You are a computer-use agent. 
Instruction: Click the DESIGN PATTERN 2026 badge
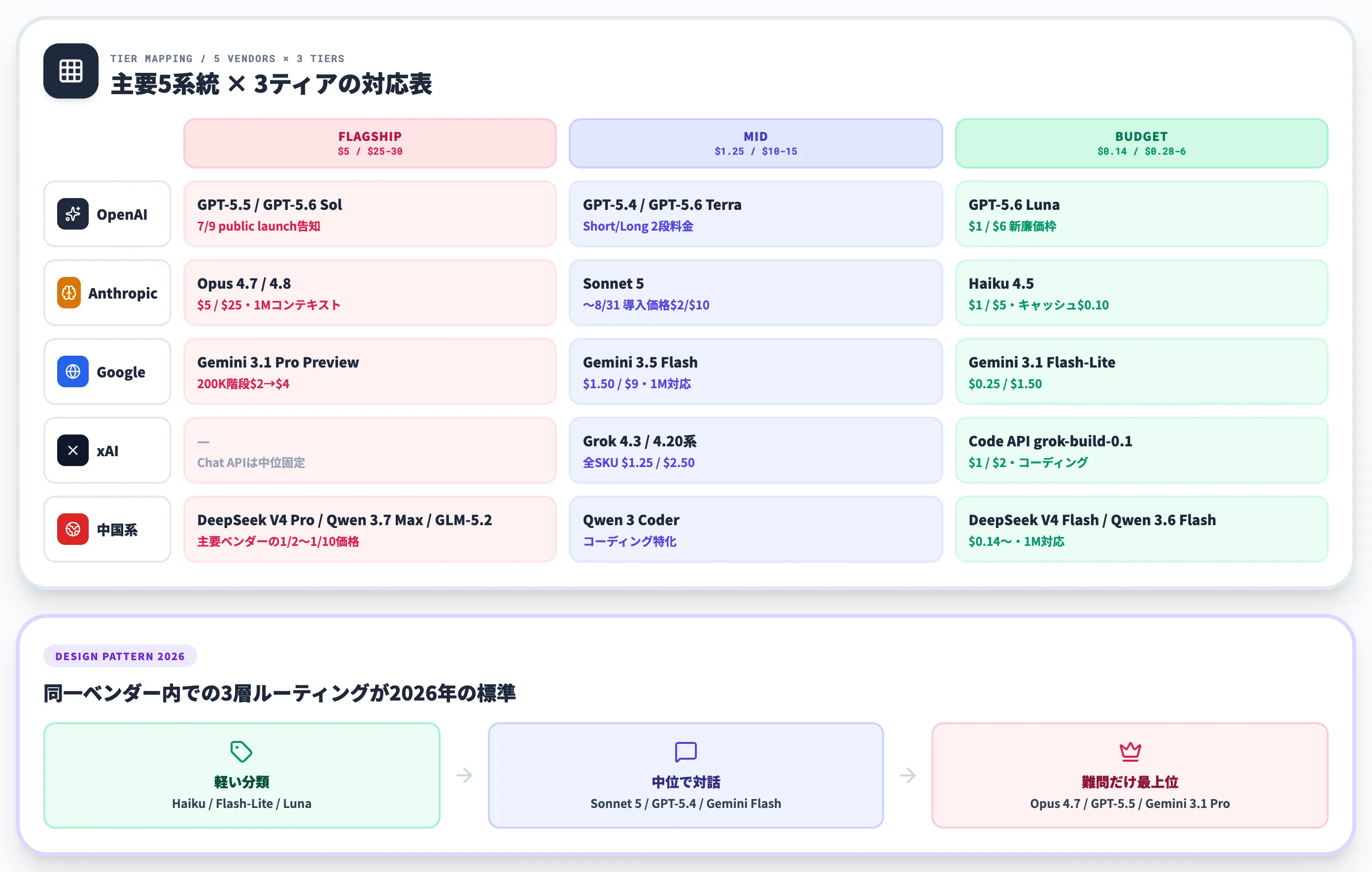pyautogui.click(x=120, y=656)
